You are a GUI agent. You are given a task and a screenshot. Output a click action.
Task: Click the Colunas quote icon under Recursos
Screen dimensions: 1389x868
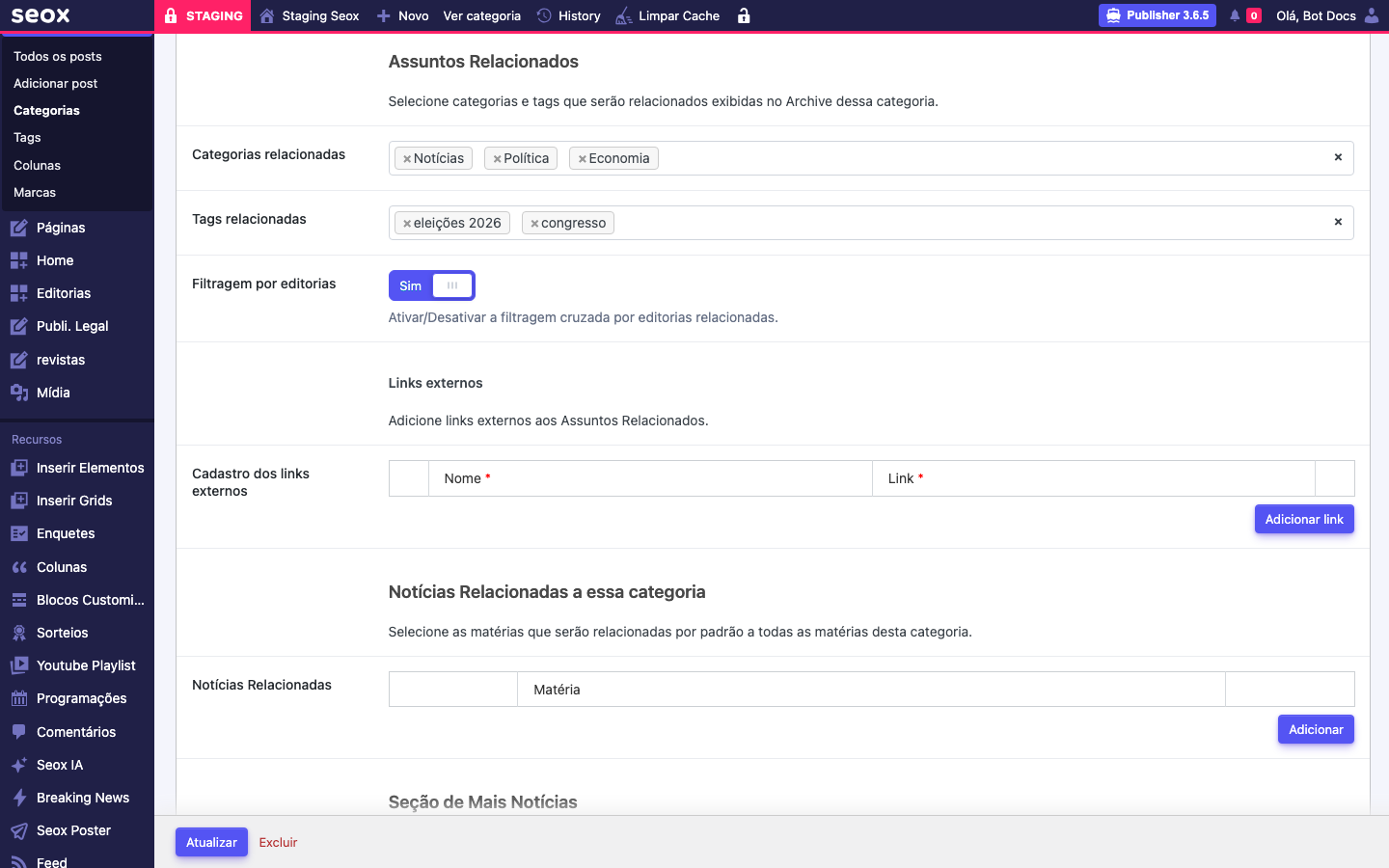[18, 567]
